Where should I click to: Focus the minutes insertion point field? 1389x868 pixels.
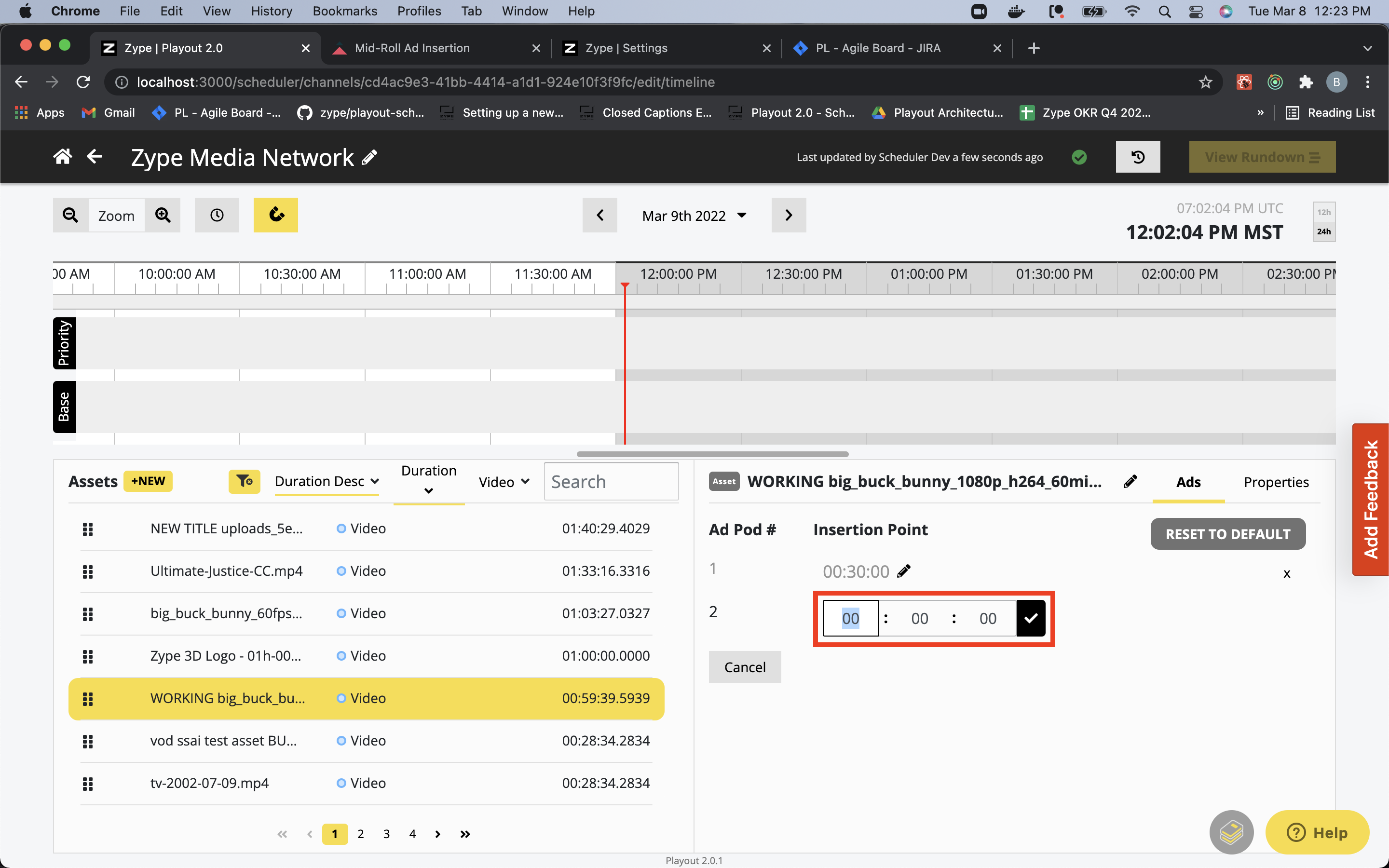coord(920,618)
